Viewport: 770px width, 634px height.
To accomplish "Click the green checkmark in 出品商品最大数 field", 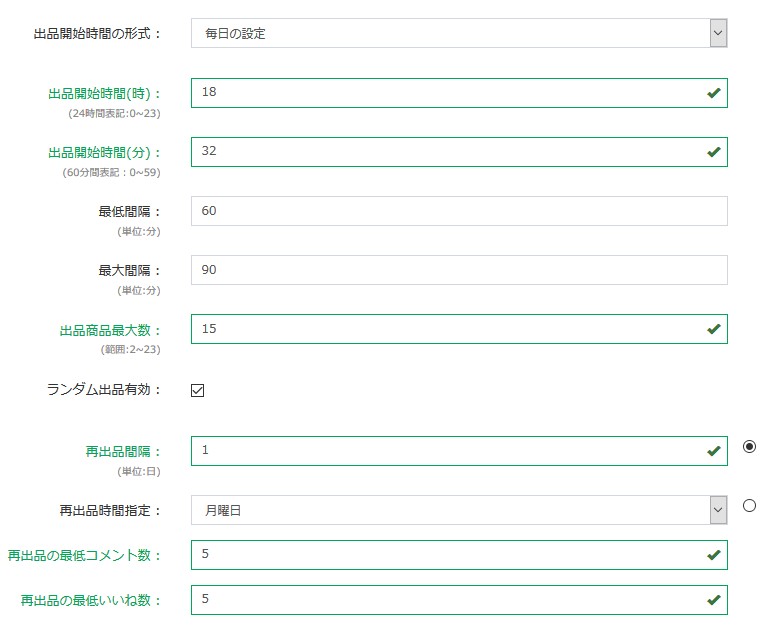I will point(713,329).
